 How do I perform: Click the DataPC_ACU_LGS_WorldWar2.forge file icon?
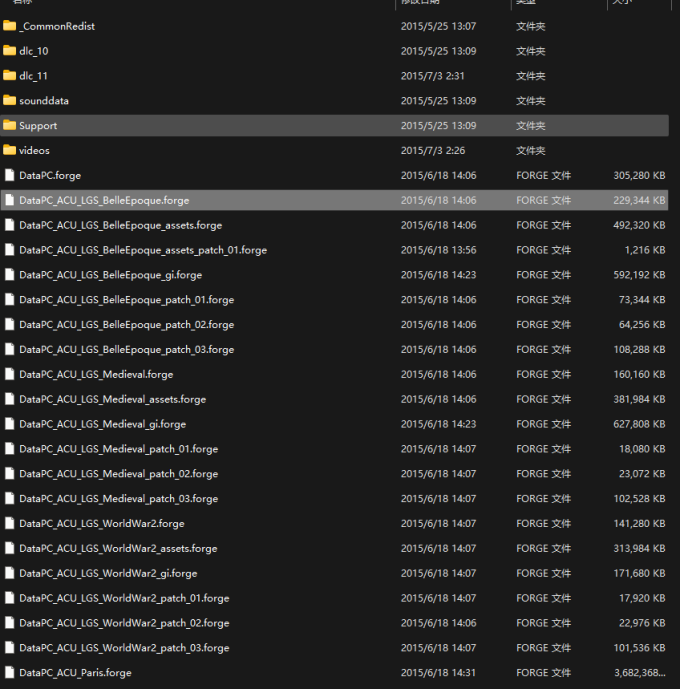tap(9, 523)
